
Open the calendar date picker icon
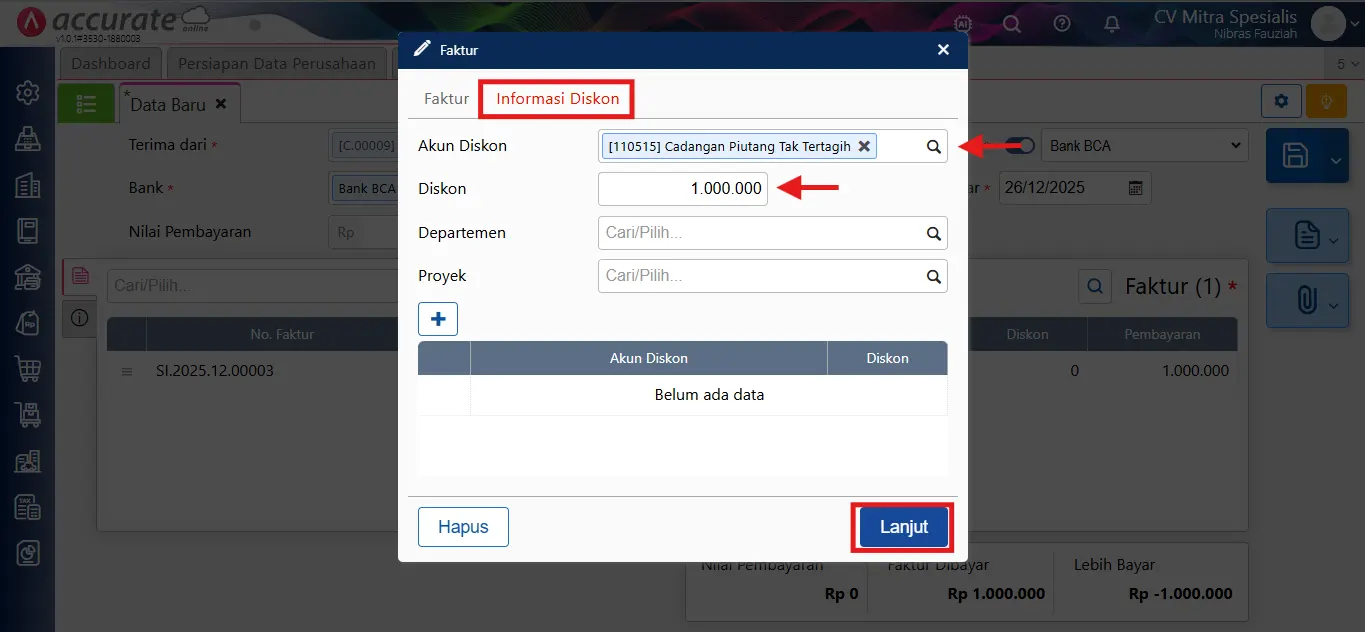pos(1135,188)
